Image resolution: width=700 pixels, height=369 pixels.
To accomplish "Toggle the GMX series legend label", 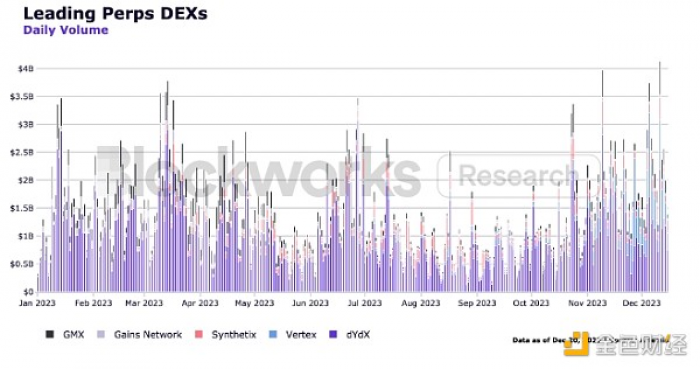I will coord(74,334).
